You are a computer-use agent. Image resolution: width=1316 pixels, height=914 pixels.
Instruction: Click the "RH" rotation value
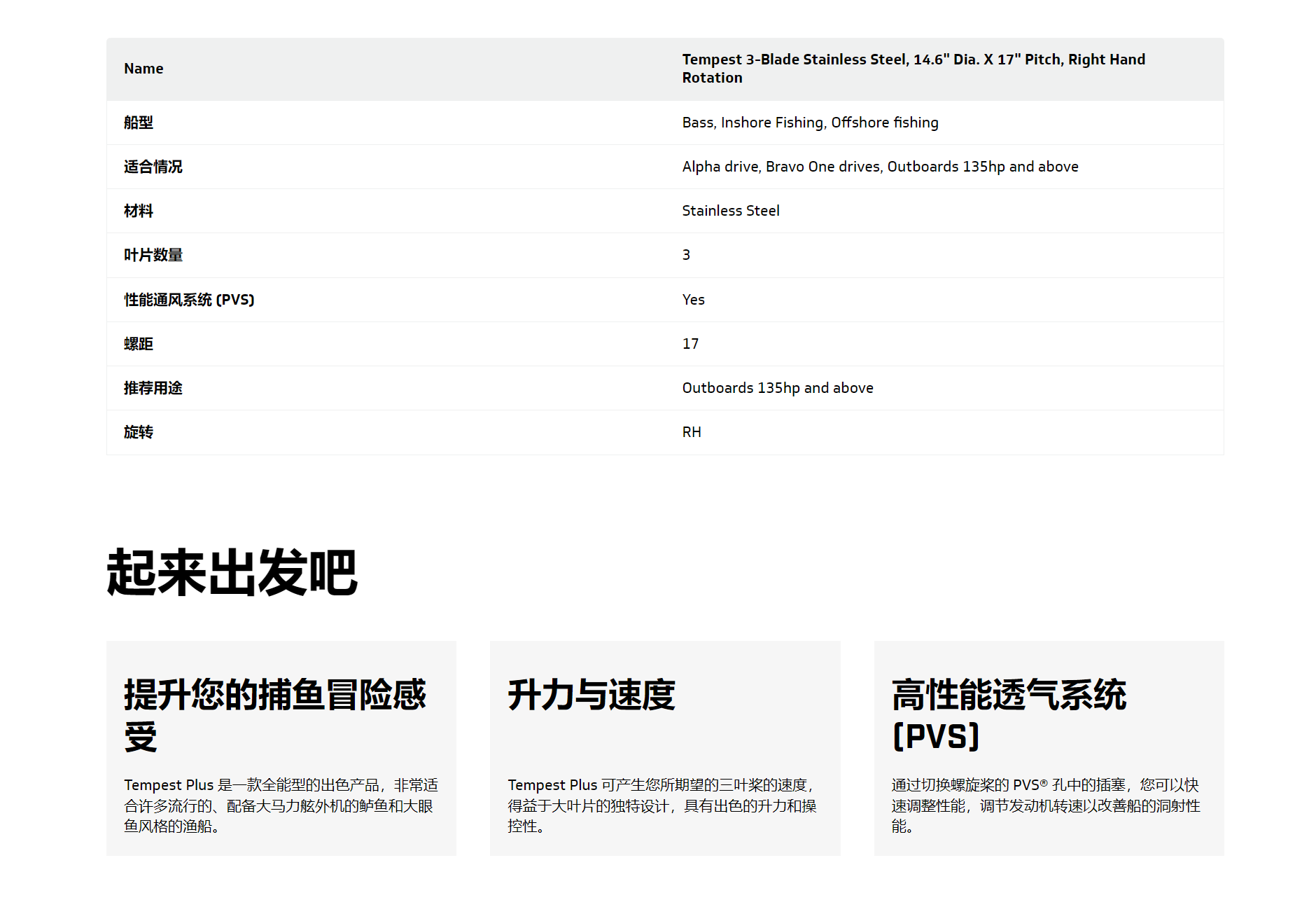tap(692, 432)
